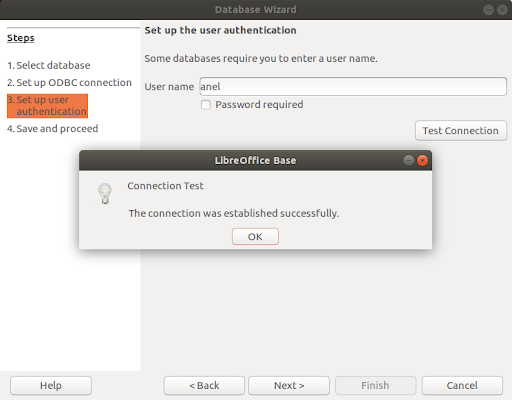Image resolution: width=522 pixels, height=401 pixels.
Task: Click the greyed-out Finish button
Action: click(x=375, y=386)
